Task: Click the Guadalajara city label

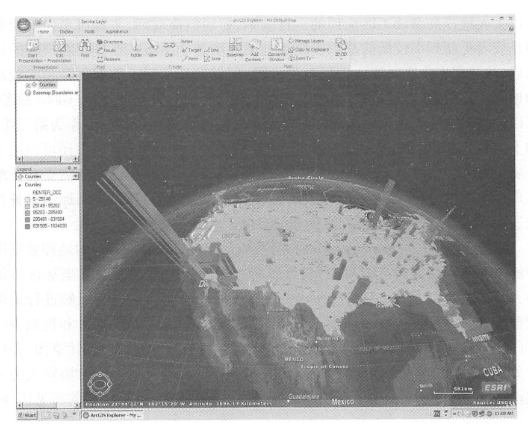Action: pos(304,397)
